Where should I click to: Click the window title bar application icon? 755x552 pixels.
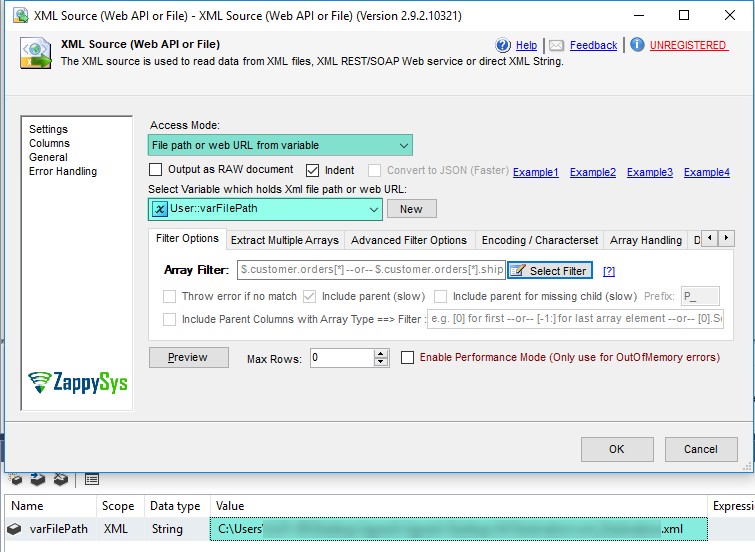(21, 15)
